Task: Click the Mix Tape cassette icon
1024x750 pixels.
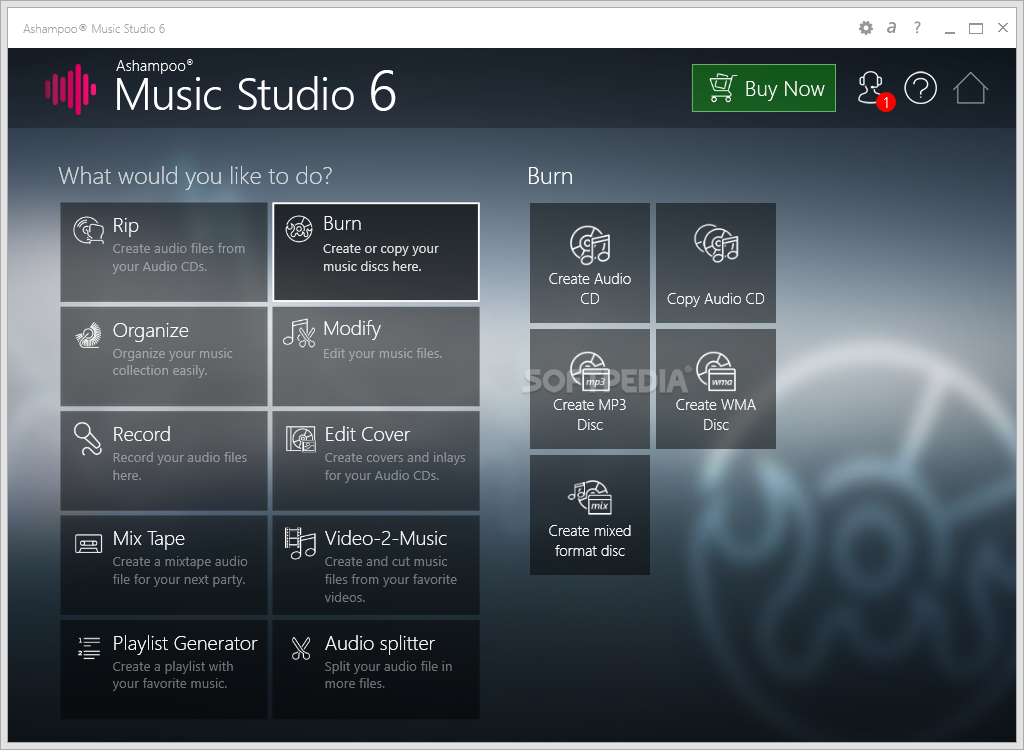Action: point(89,544)
